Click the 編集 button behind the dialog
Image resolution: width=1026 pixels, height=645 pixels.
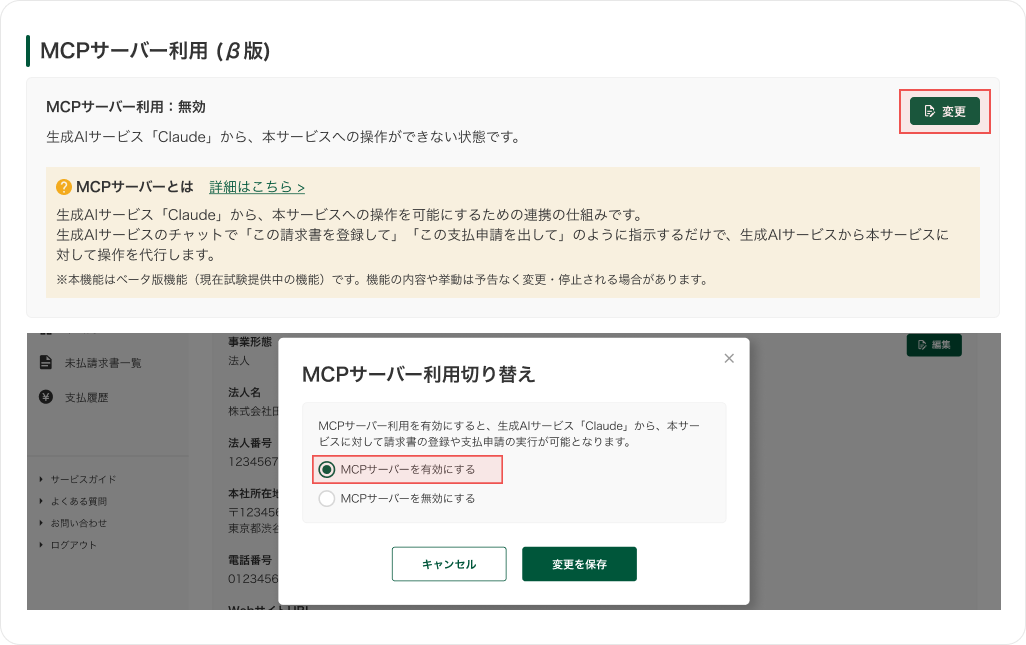934,345
